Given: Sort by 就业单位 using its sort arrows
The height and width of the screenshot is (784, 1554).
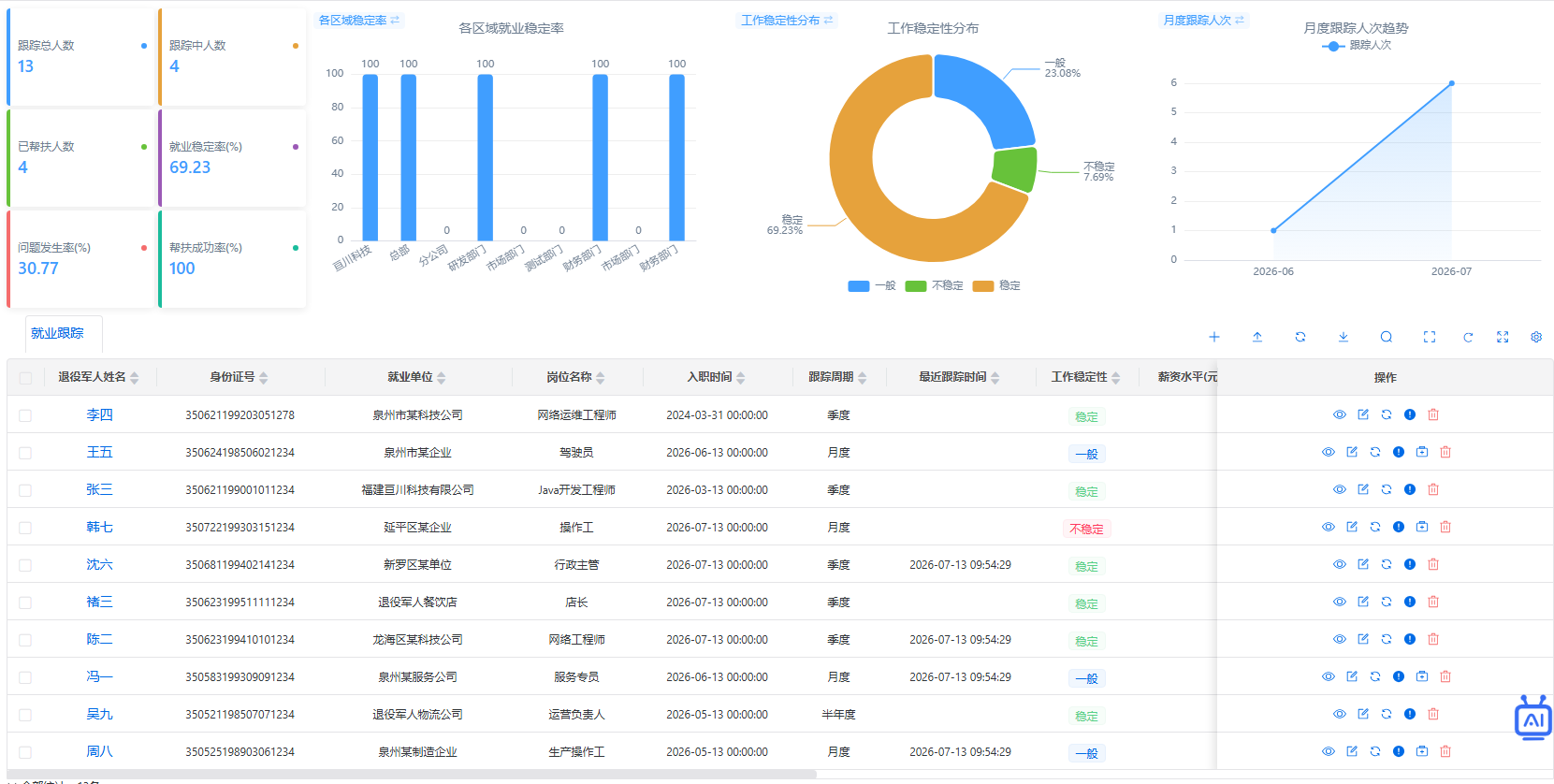Looking at the screenshot, I should [x=442, y=378].
